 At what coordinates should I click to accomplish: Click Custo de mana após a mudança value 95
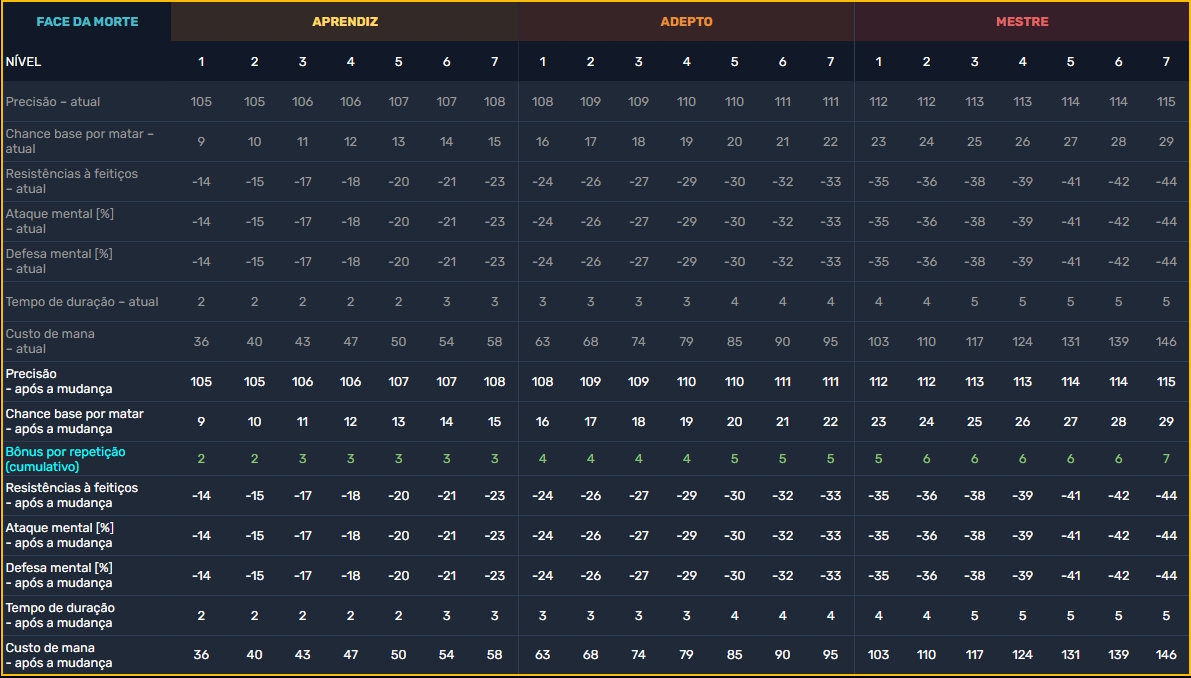[830, 655]
